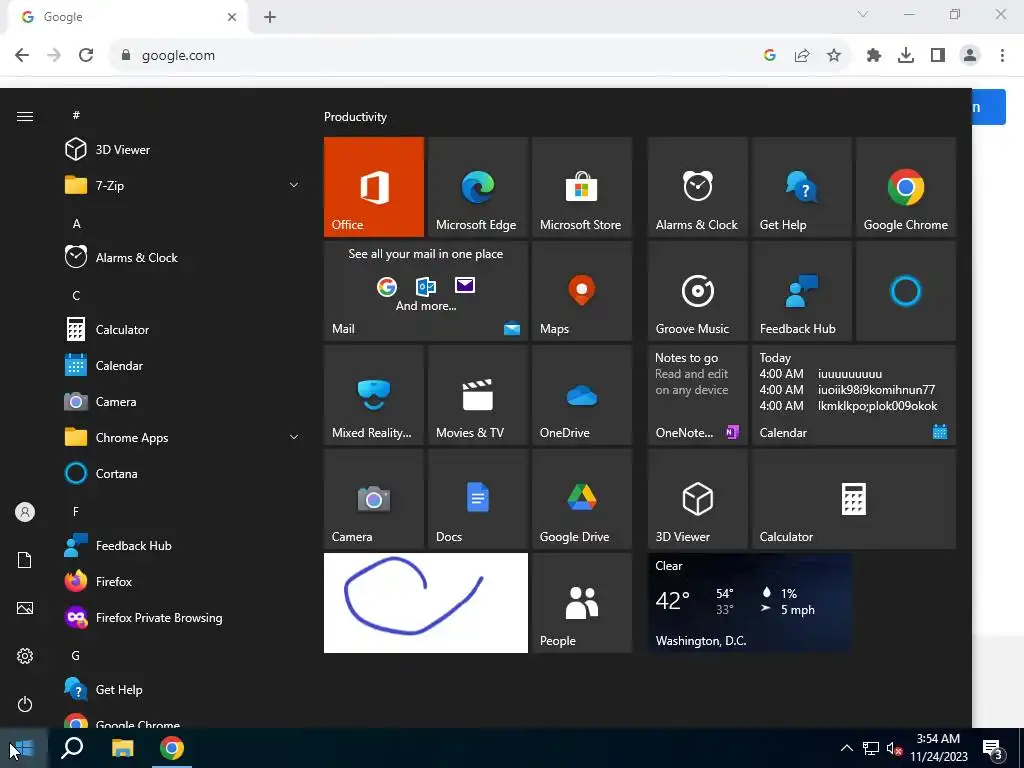This screenshot has width=1024, height=768.
Task: Launch Firefox Private Browsing from app list
Action: 182,617
